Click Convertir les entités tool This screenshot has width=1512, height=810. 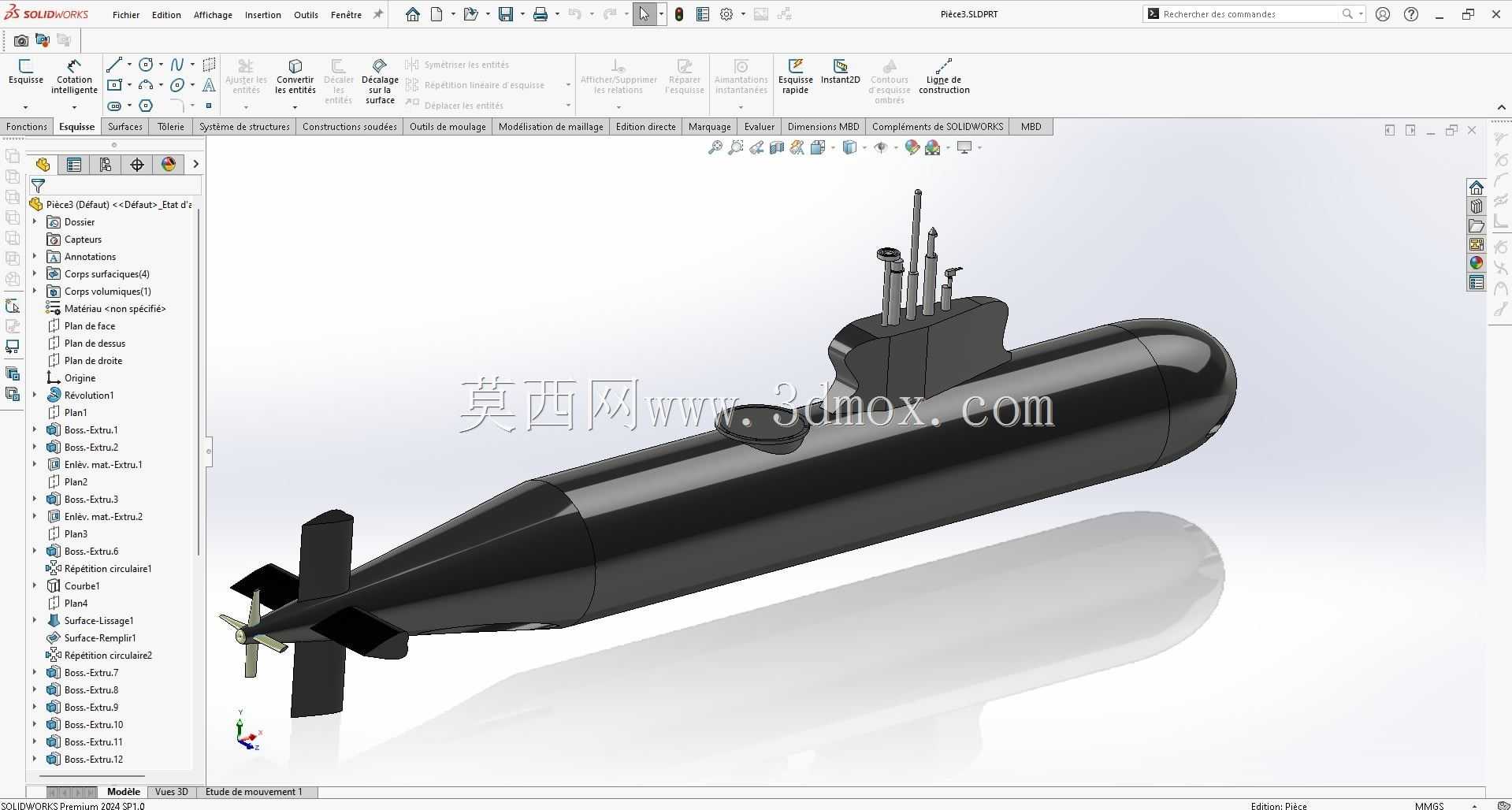[x=295, y=76]
